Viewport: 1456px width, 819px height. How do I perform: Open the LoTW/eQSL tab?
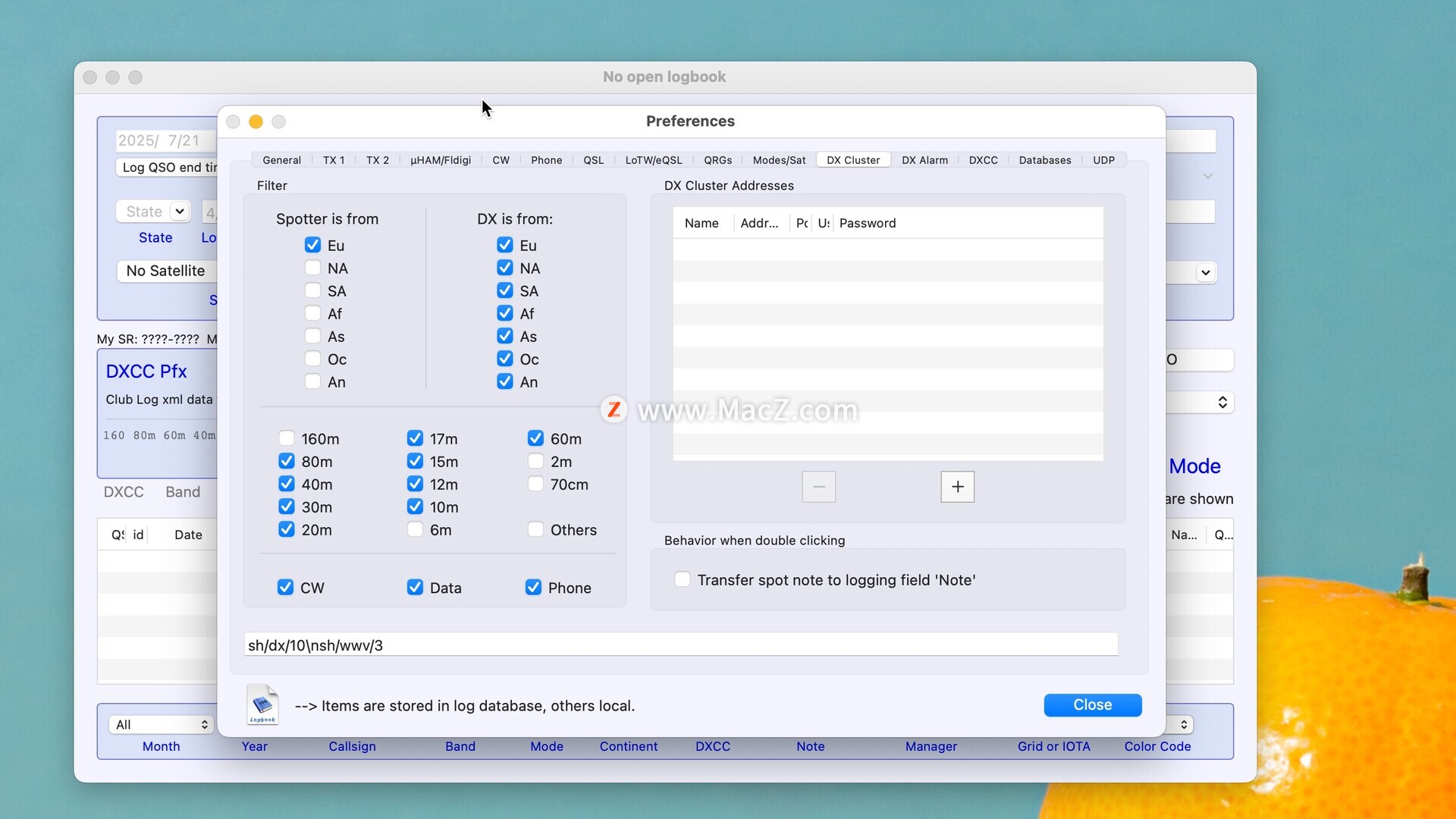654,160
